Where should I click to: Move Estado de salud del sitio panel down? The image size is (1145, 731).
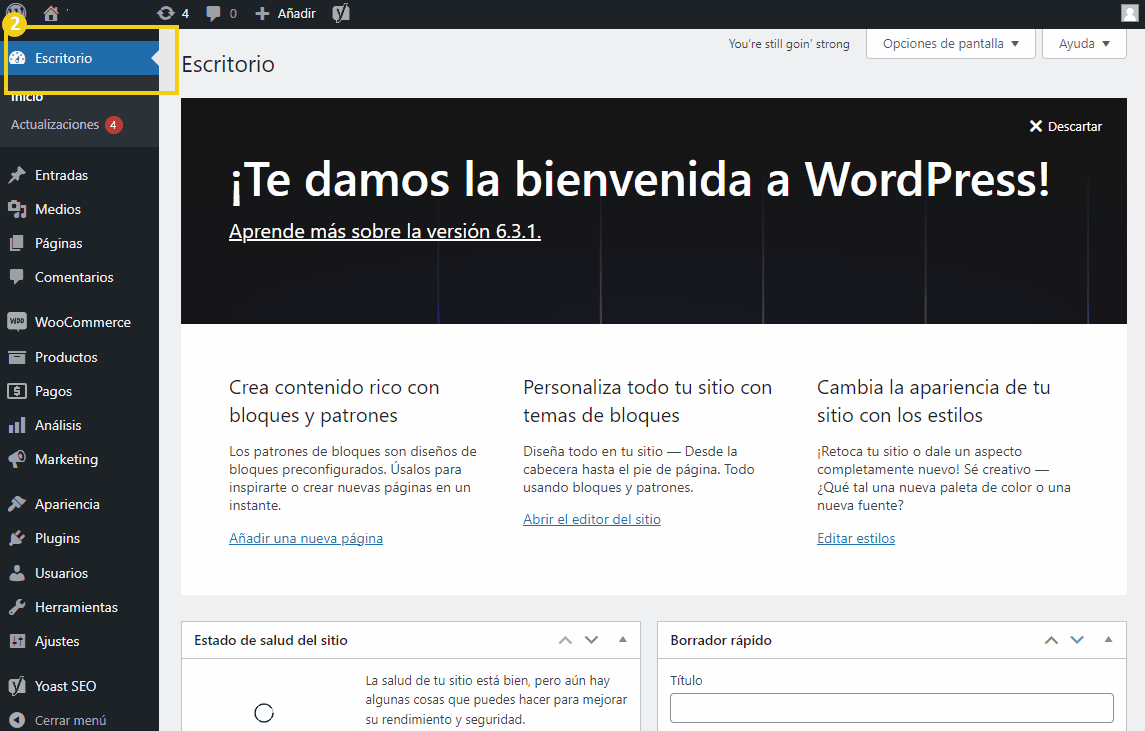(591, 640)
